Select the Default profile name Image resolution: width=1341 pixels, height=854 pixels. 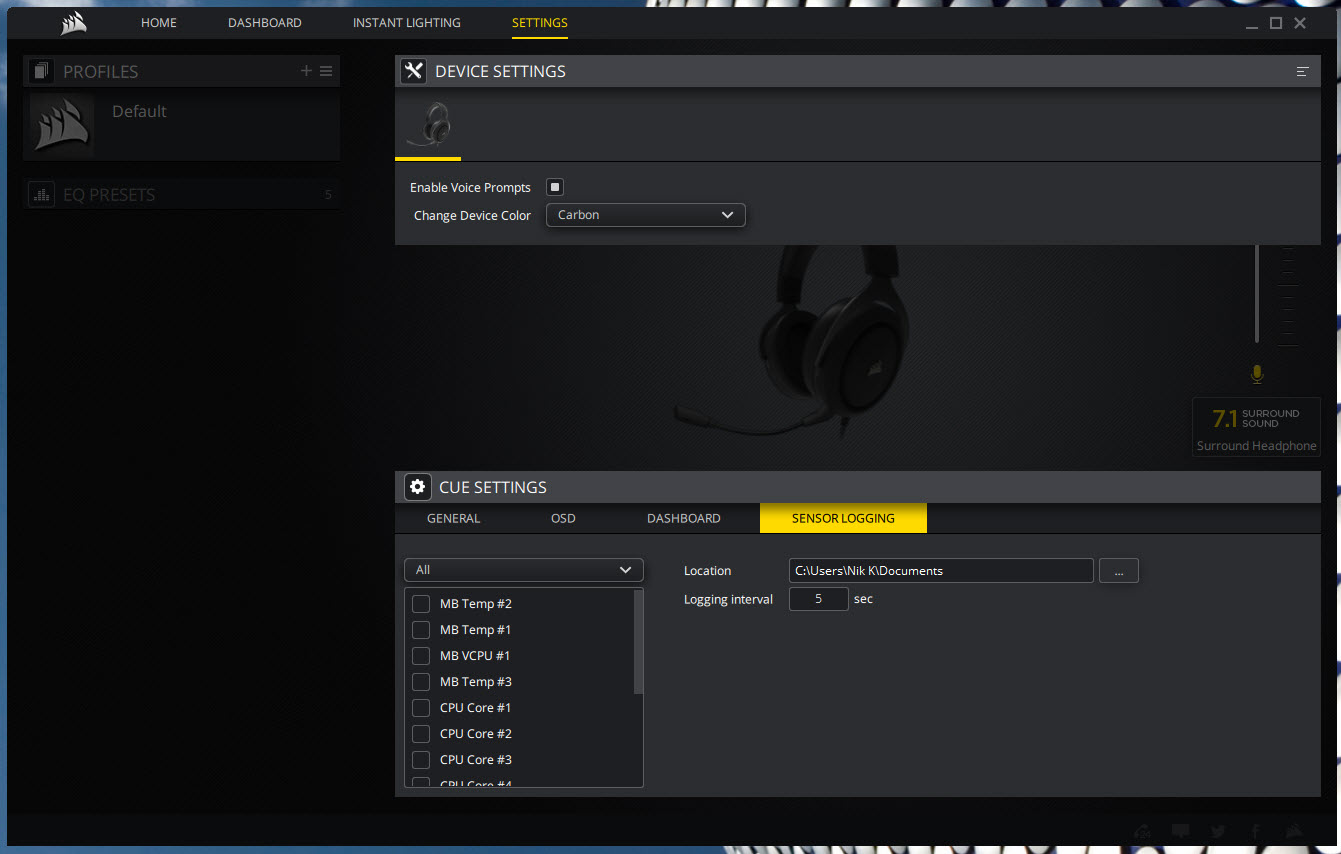click(139, 111)
